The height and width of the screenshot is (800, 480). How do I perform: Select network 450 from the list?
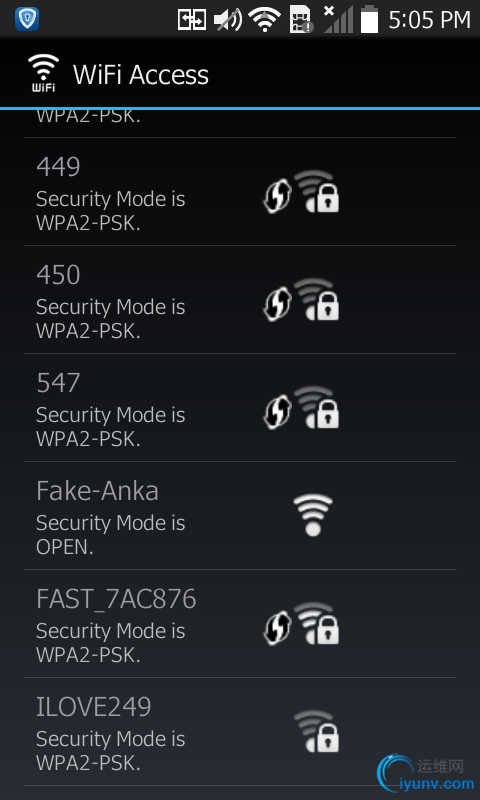[240, 300]
